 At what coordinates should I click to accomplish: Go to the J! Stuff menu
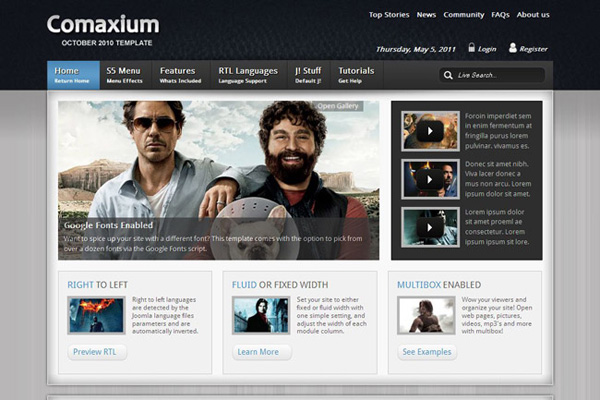point(308,75)
